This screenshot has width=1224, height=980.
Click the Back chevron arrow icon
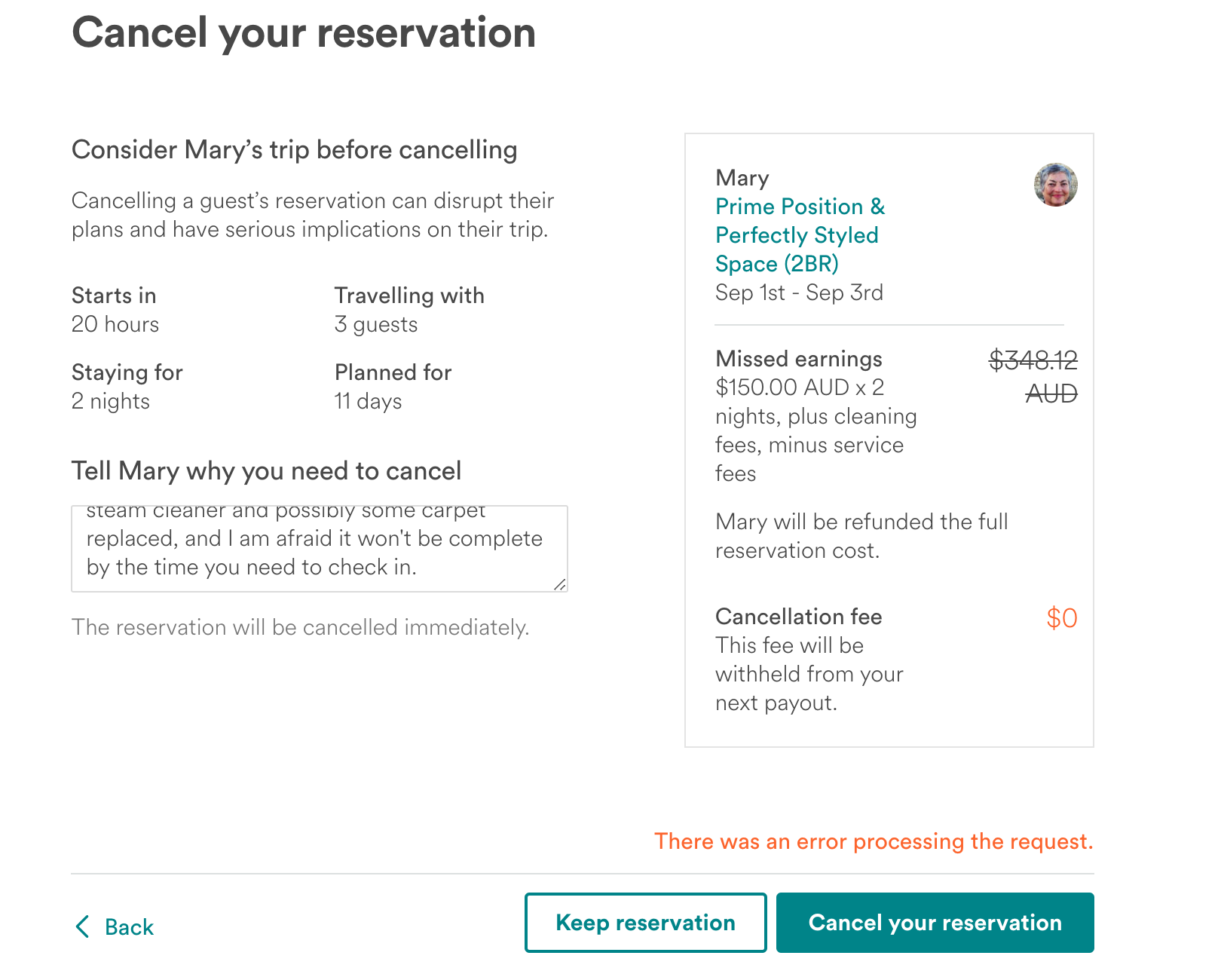pos(83,926)
